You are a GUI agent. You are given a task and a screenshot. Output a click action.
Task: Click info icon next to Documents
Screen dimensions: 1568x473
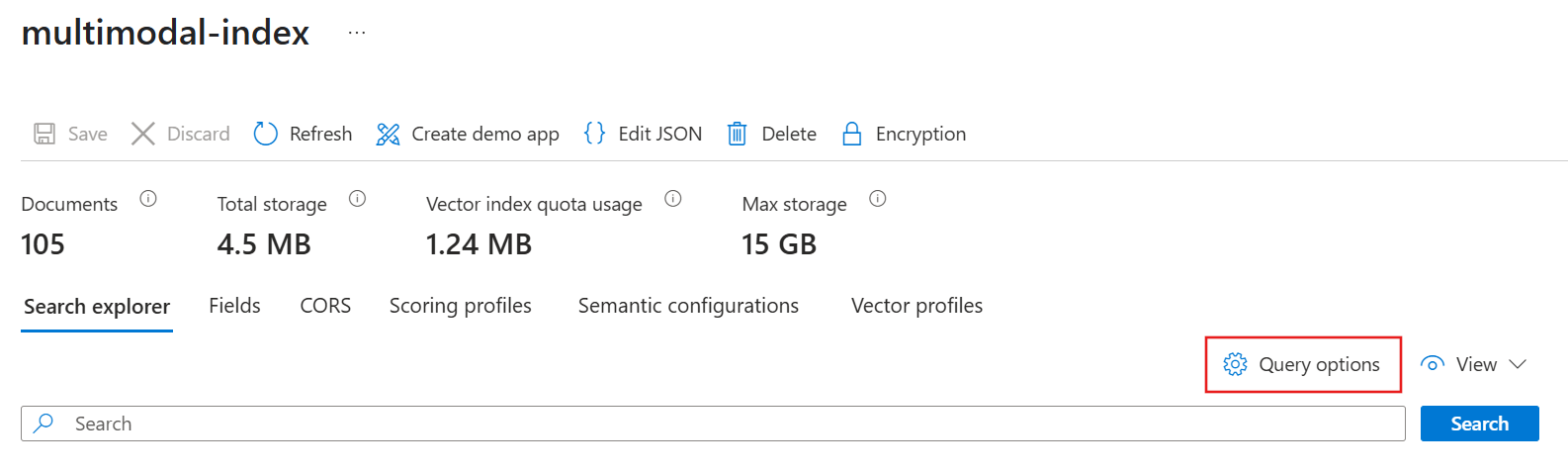pos(148,199)
